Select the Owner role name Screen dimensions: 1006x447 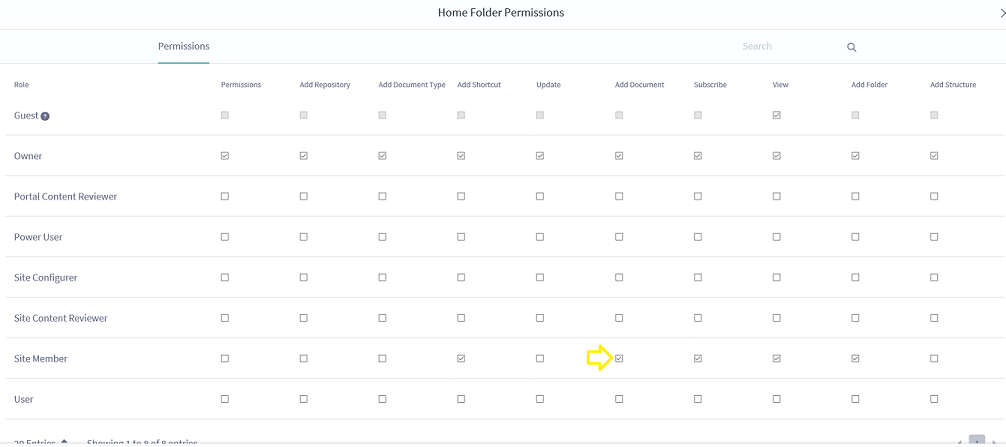click(28, 156)
